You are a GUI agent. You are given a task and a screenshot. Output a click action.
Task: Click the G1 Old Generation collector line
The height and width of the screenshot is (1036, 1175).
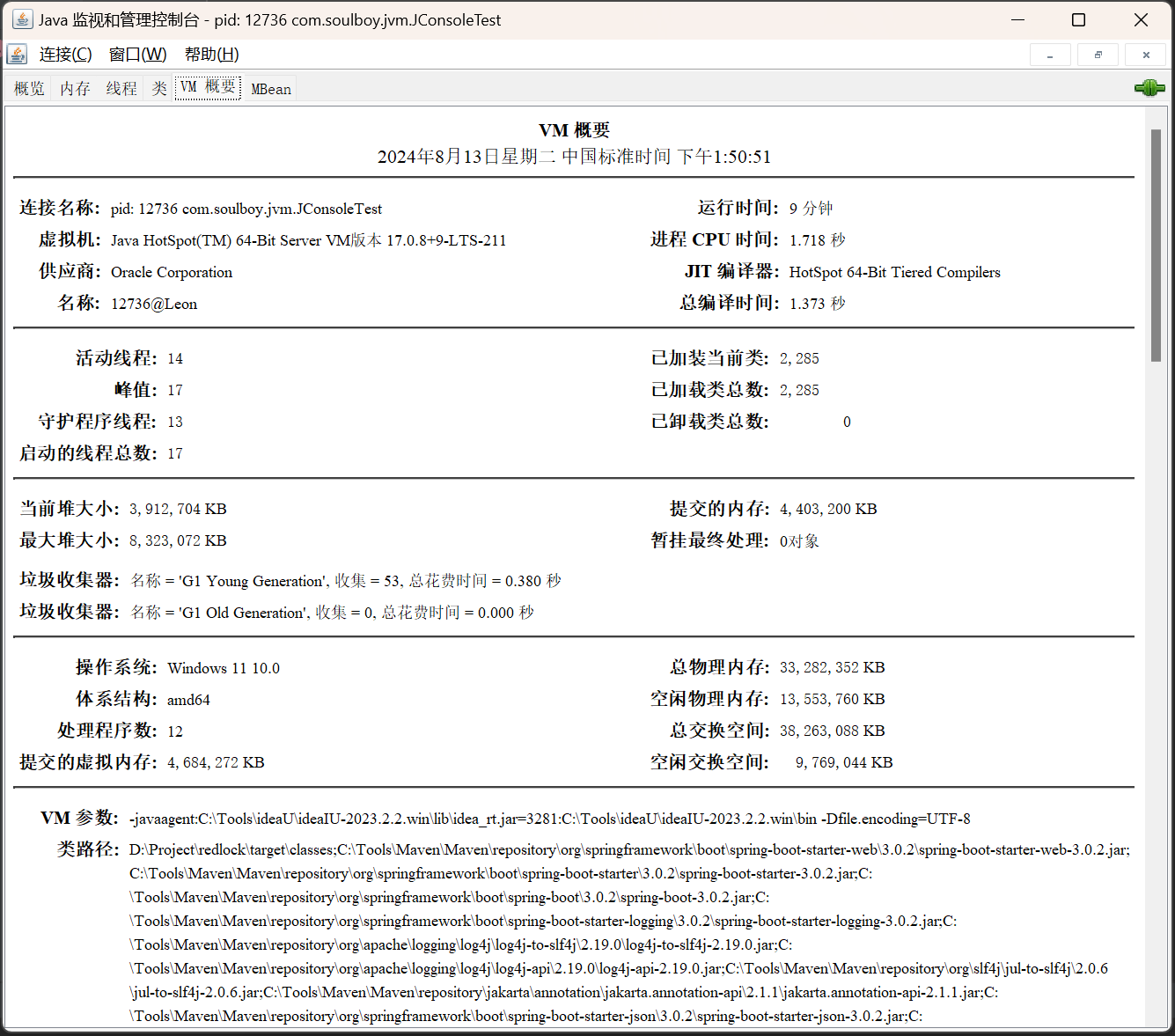[x=332, y=613]
